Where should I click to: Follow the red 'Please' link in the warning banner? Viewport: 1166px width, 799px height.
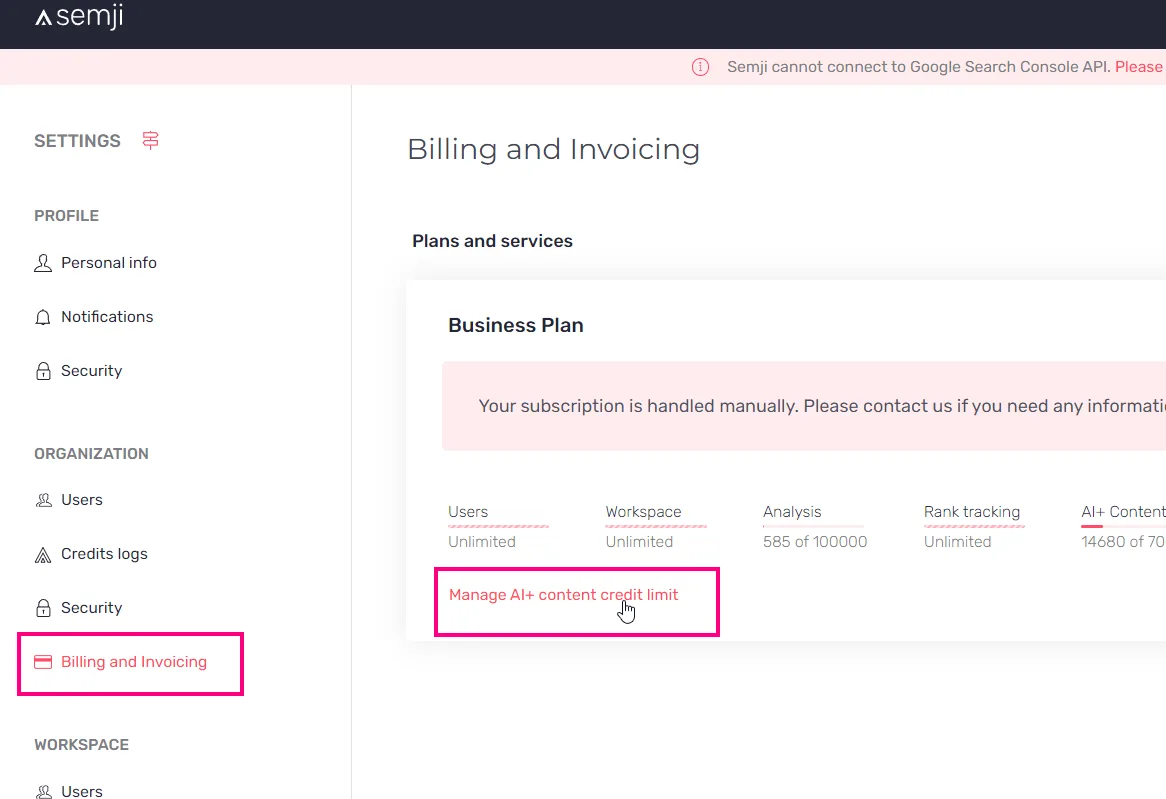(x=1138, y=66)
